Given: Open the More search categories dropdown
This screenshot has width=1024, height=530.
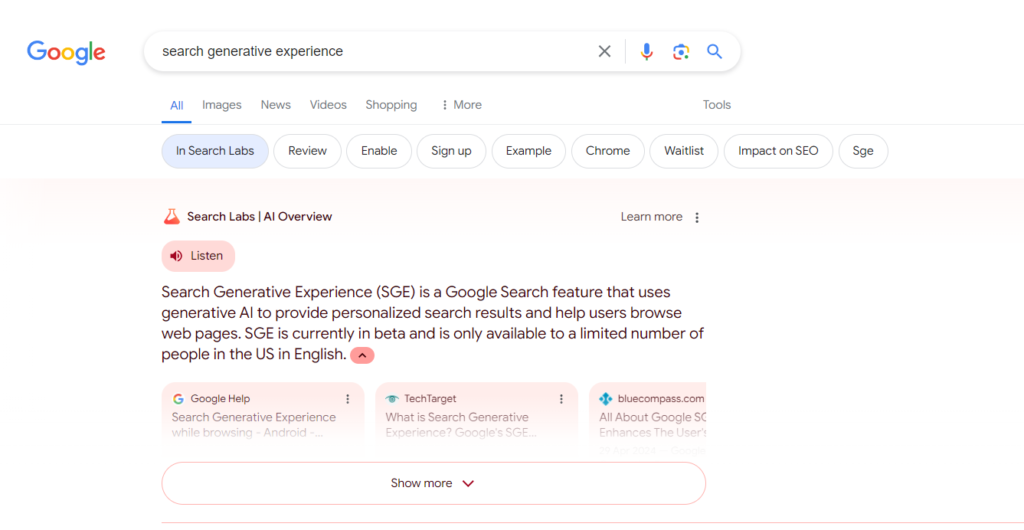Looking at the screenshot, I should (x=461, y=105).
